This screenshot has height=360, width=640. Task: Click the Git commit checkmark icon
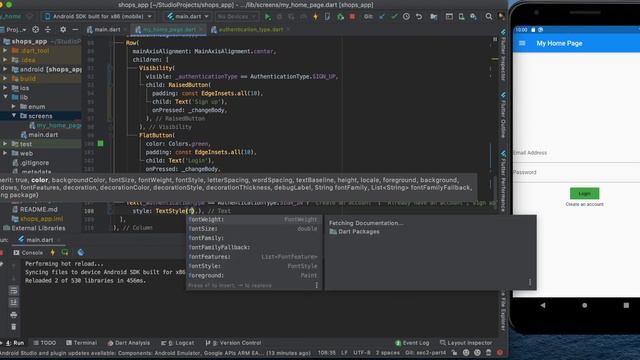click(394, 17)
